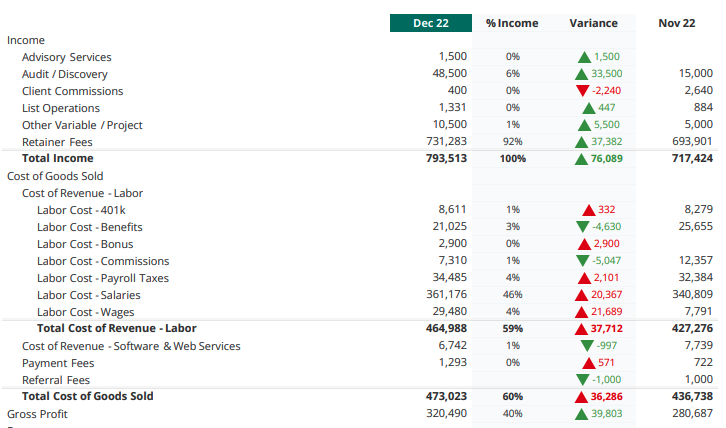Click the Variance column header
The image size is (726, 428).
click(x=593, y=23)
